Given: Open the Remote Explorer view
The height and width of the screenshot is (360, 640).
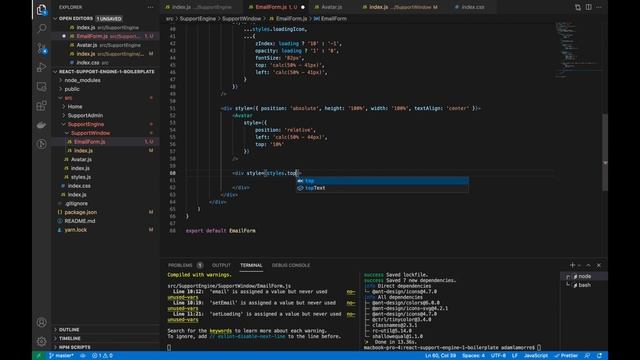Looking at the screenshot, I should click(x=42, y=87).
